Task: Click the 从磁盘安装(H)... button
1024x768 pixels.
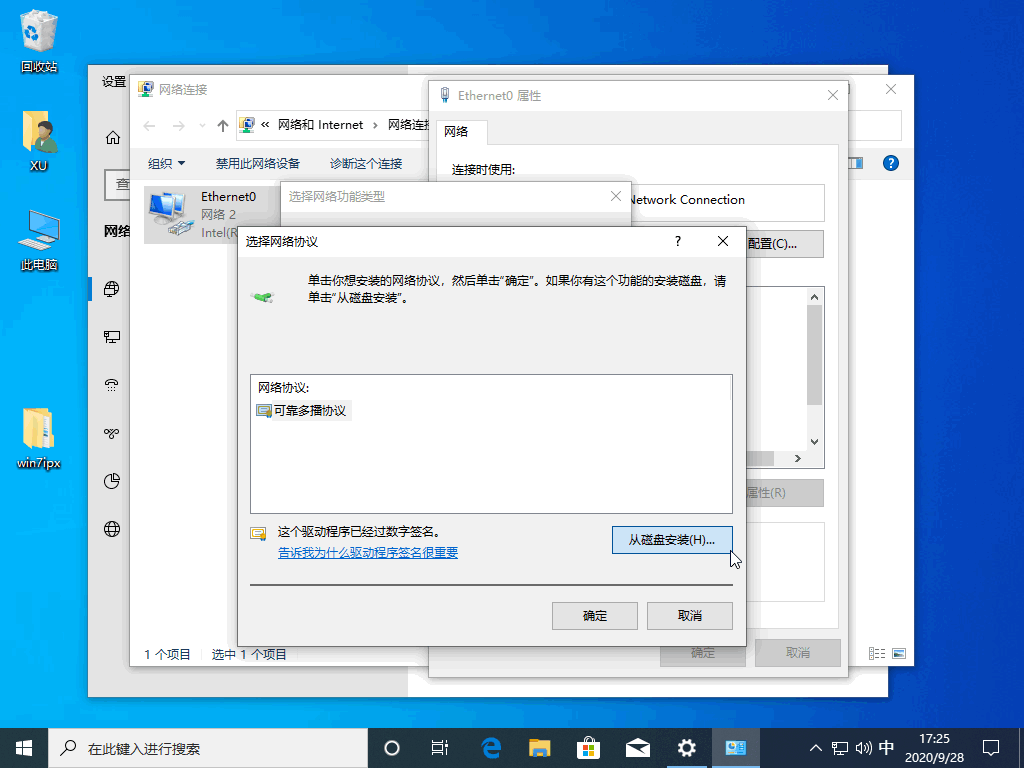Action: pyautogui.click(x=672, y=540)
